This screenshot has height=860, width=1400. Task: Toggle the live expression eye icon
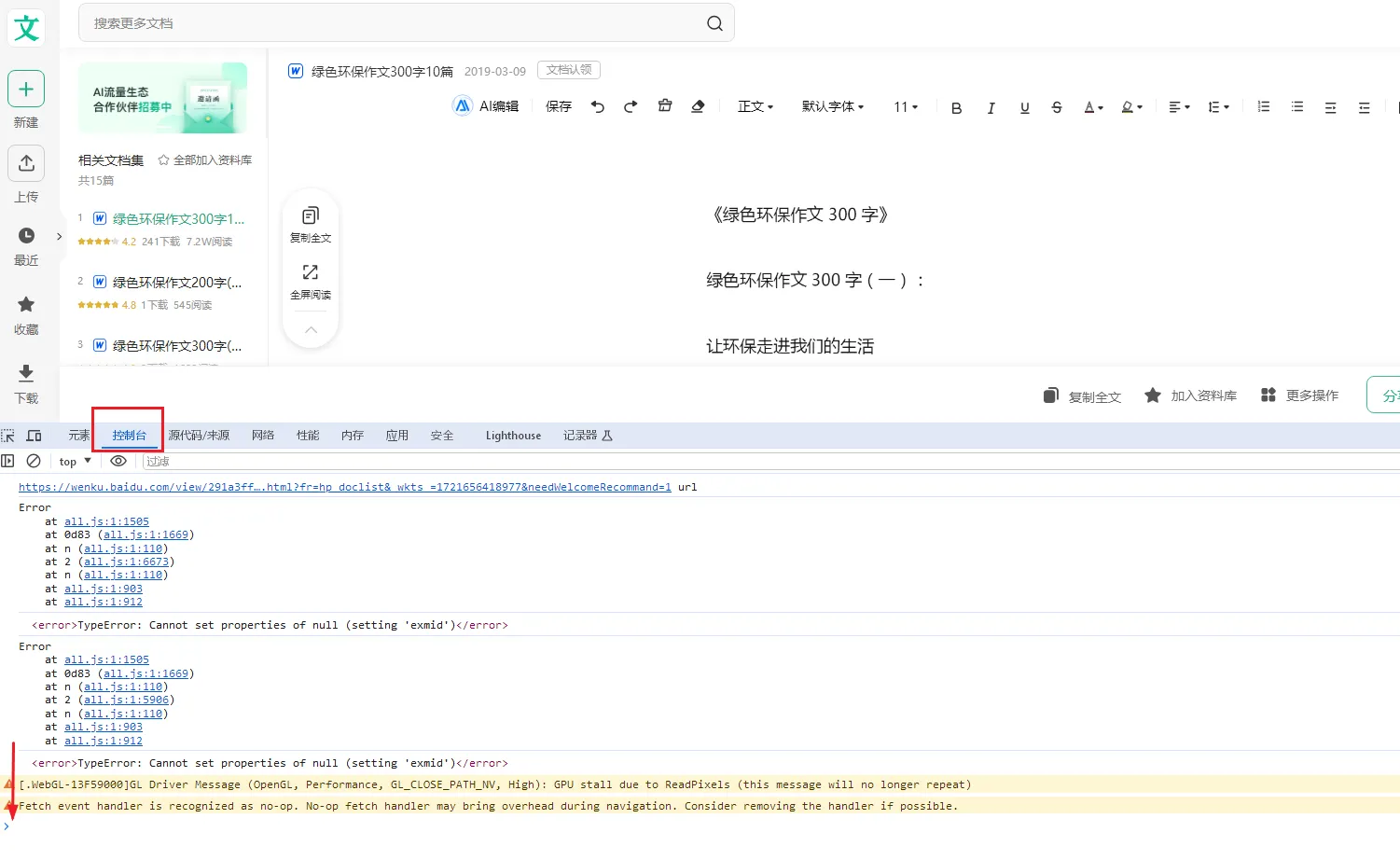click(x=118, y=461)
